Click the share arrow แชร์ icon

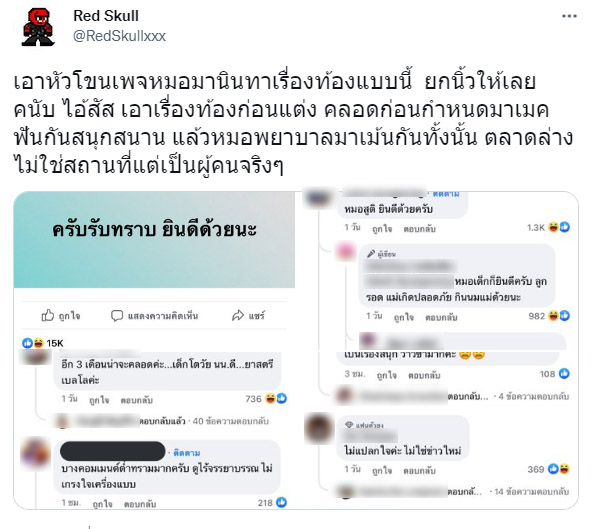[238, 315]
